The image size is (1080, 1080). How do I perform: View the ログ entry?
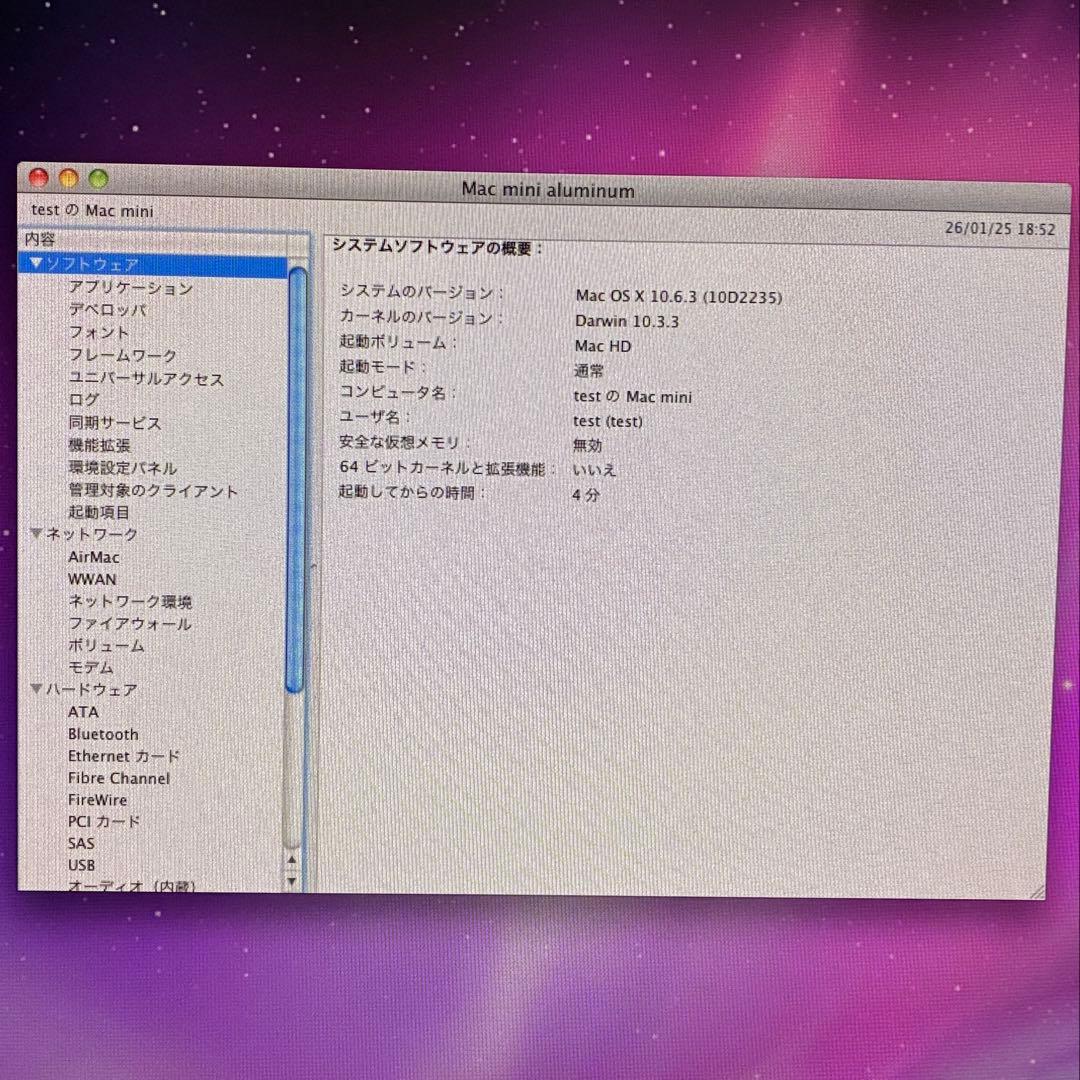[x=85, y=400]
